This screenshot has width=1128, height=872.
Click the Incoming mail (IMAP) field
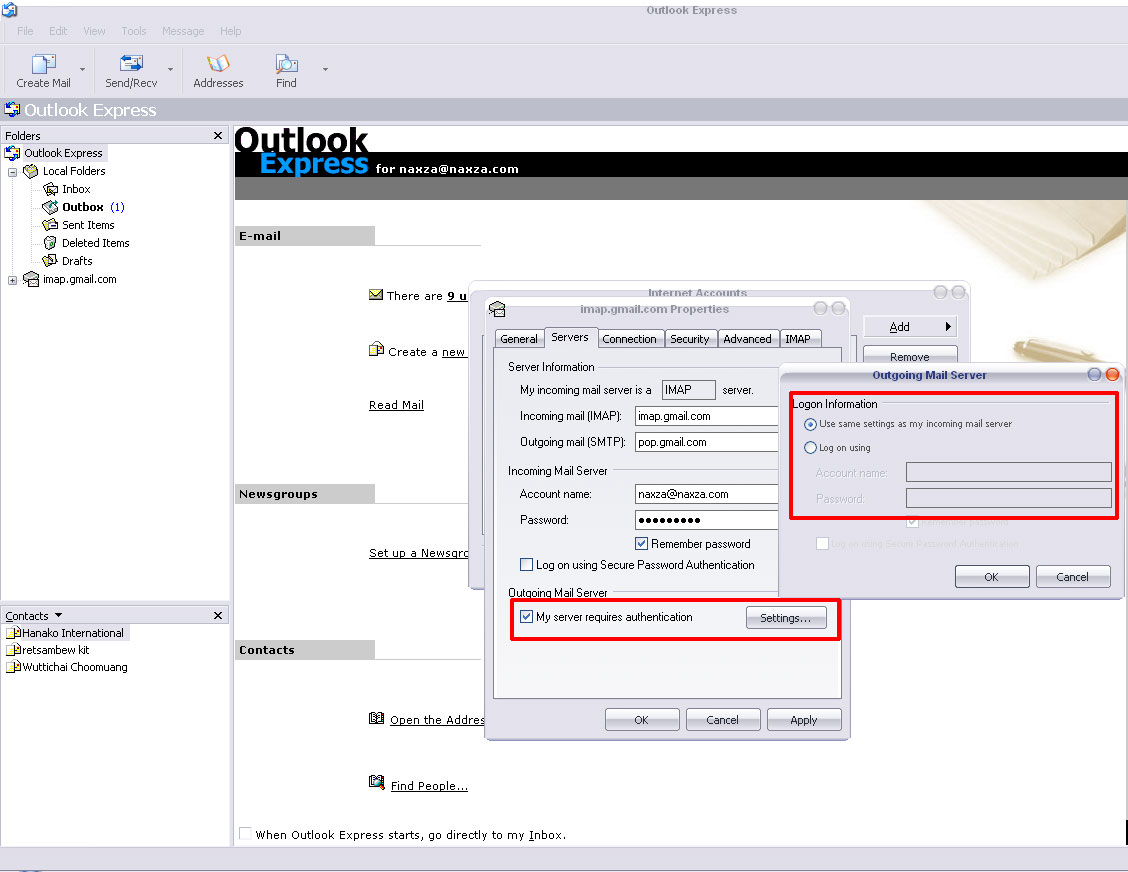(707, 416)
